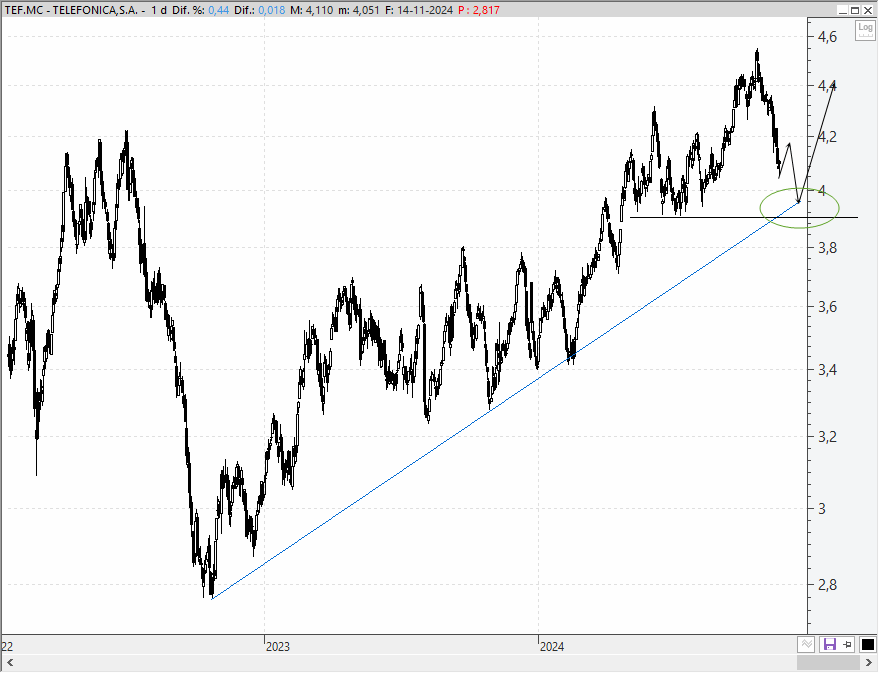Click the Dif. % value 0,44
This screenshot has height=673, width=879.
[x=219, y=10]
